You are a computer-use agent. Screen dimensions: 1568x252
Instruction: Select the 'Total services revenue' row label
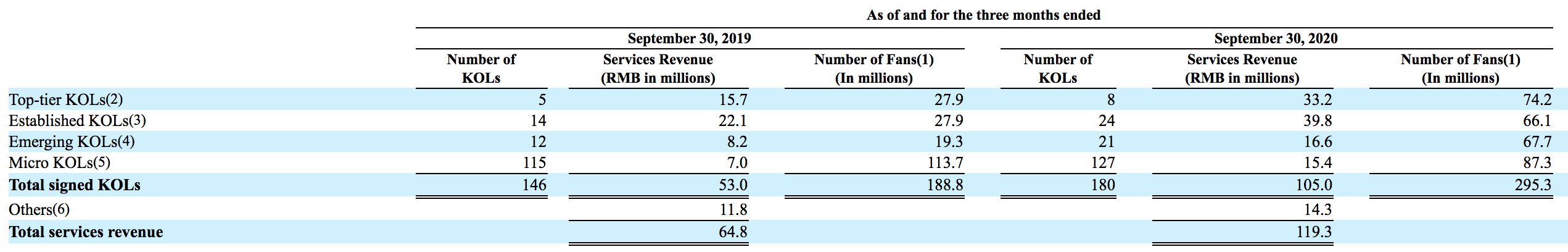pos(86,232)
